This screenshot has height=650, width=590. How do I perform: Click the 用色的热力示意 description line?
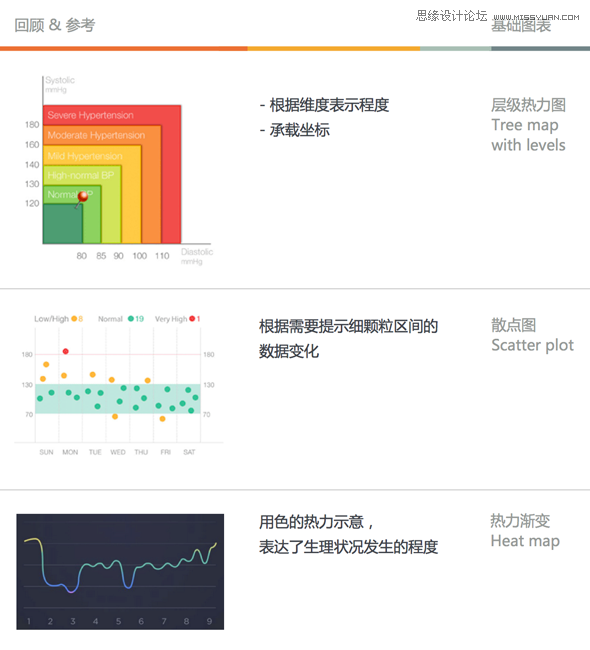(316, 522)
